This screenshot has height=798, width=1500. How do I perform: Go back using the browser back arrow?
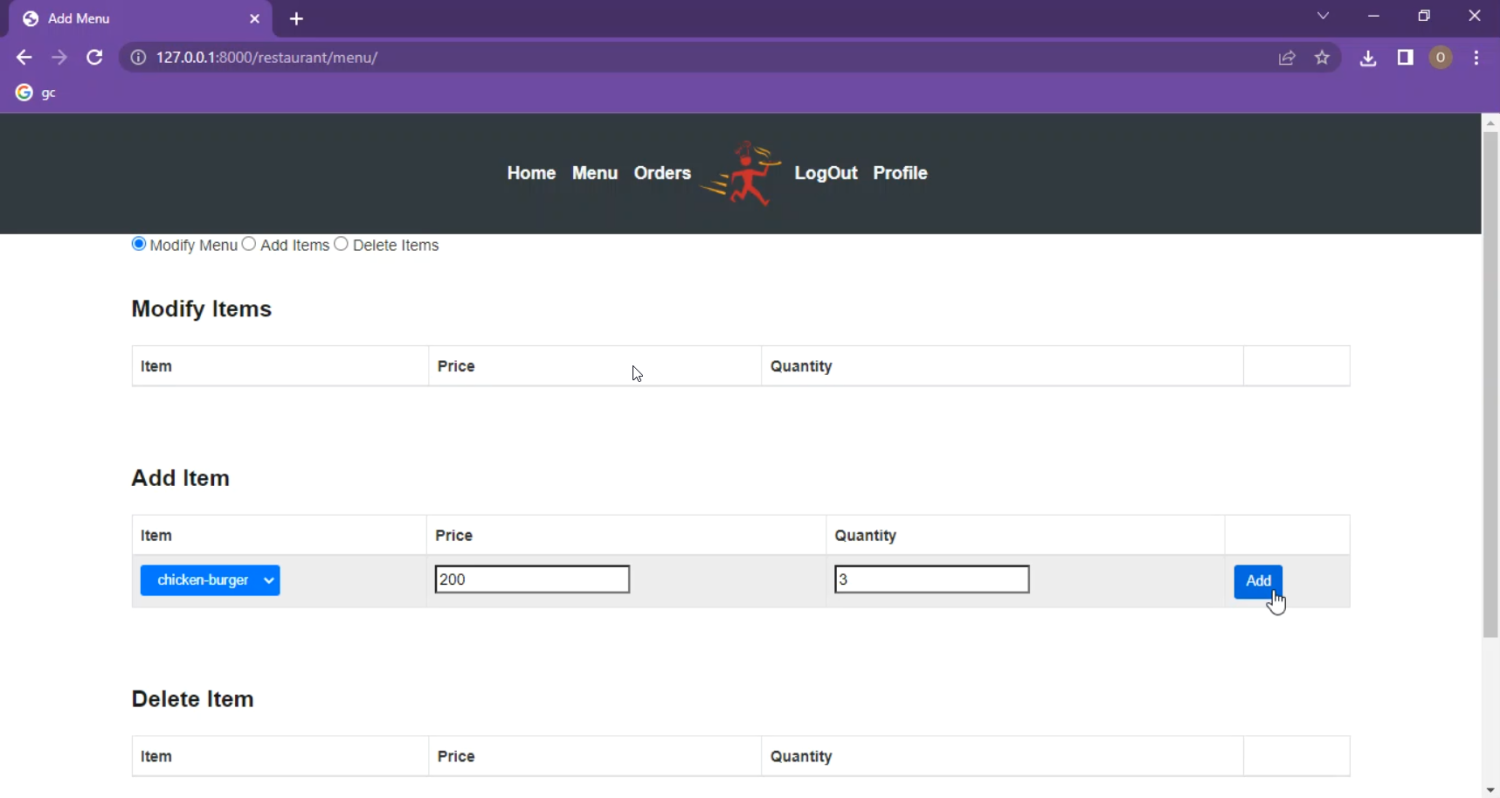coord(24,58)
